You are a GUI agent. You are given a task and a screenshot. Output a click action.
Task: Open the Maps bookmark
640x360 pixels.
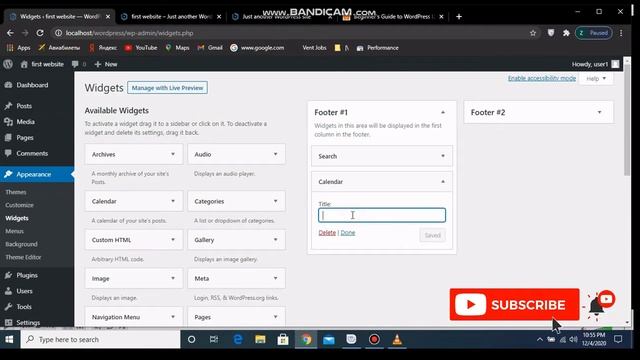pos(177,48)
